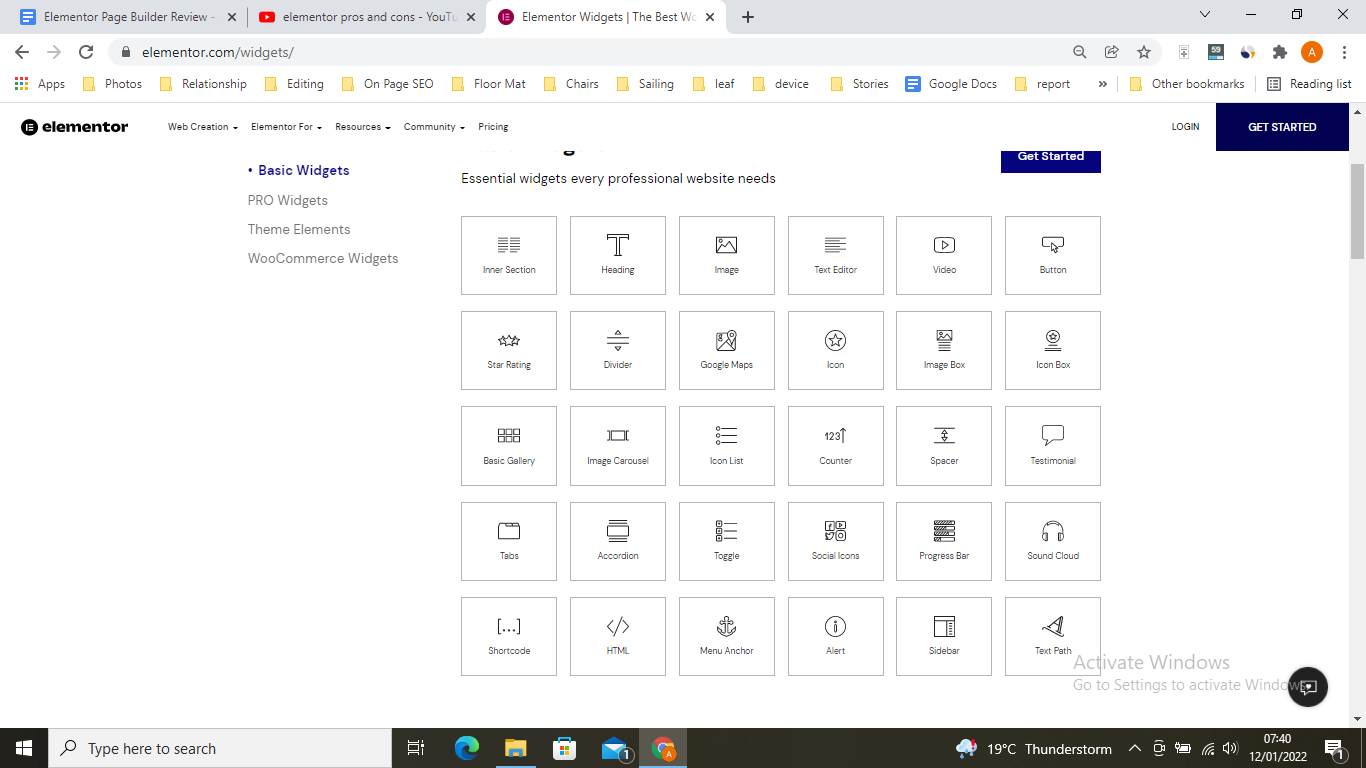
Task: Open the Sound Cloud widget
Action: pos(1053,541)
